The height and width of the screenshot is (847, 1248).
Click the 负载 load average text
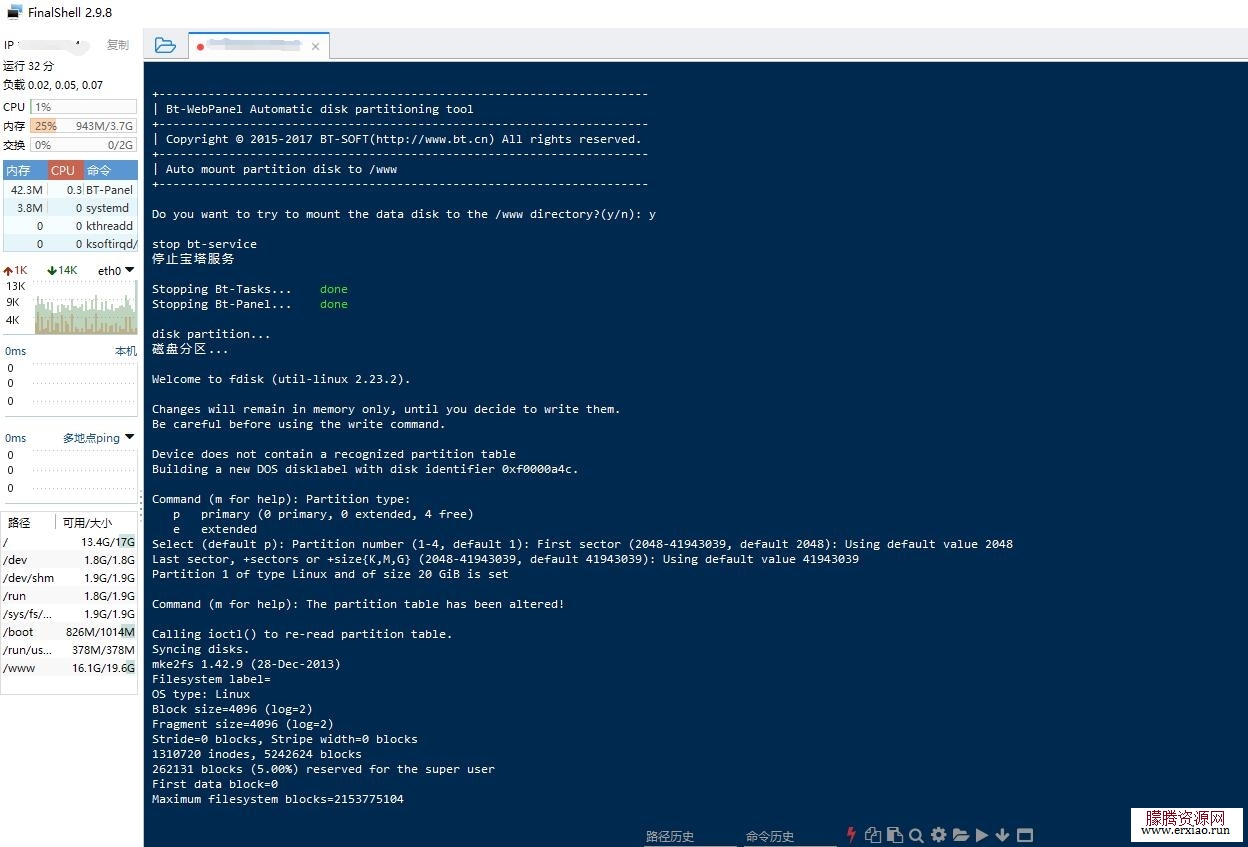(53, 85)
